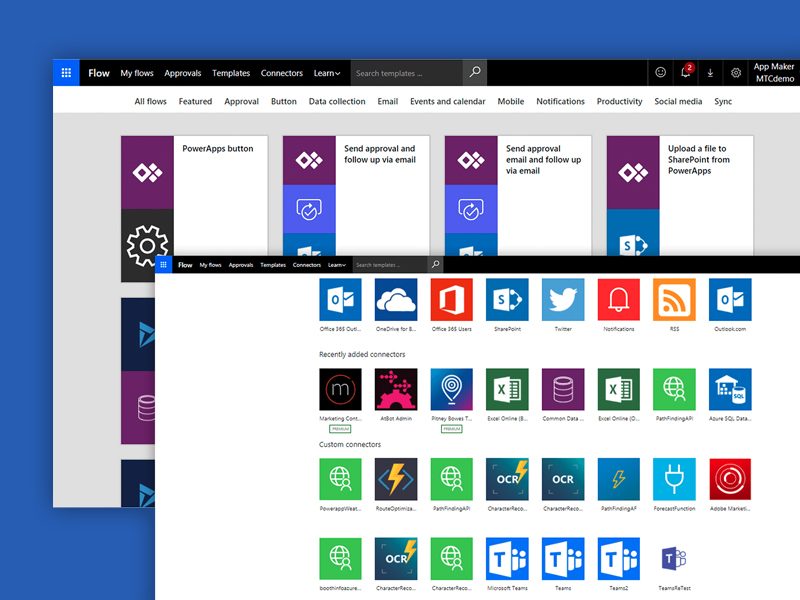Select the RouteOptimiza... custom connector
This screenshot has height=600, width=800.
pos(396,479)
